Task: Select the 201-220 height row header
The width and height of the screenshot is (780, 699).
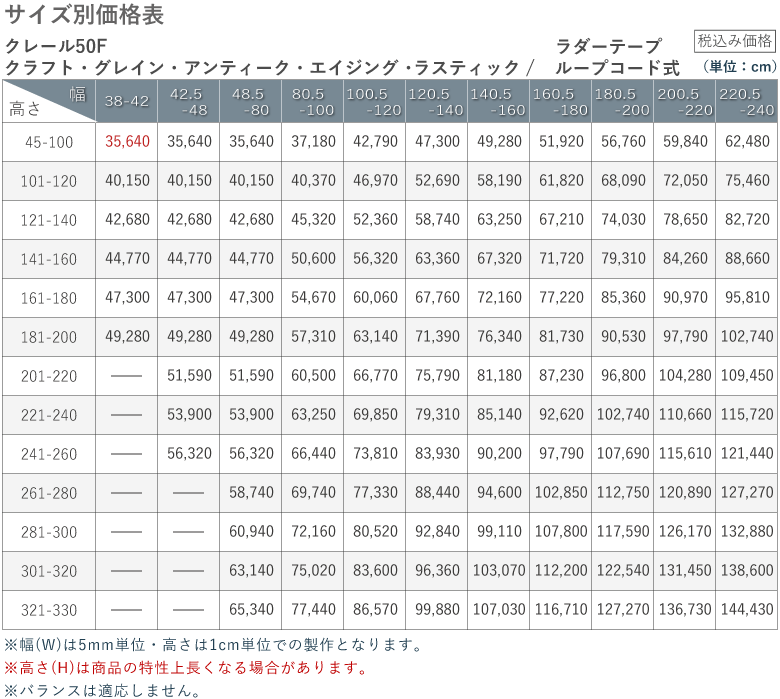Action: 49,376
